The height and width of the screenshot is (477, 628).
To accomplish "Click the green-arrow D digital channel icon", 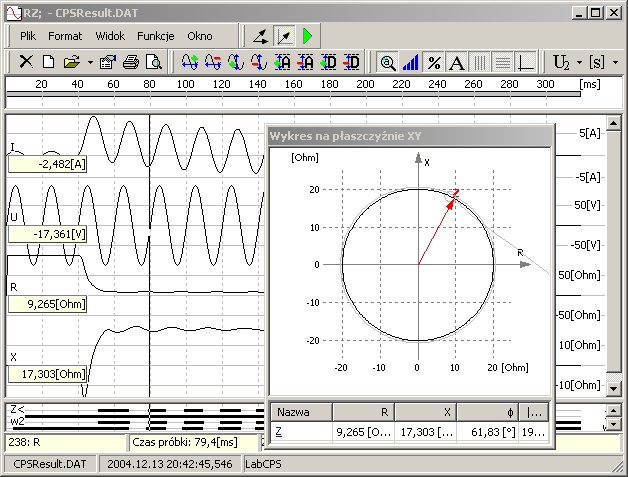I will click(x=329, y=62).
